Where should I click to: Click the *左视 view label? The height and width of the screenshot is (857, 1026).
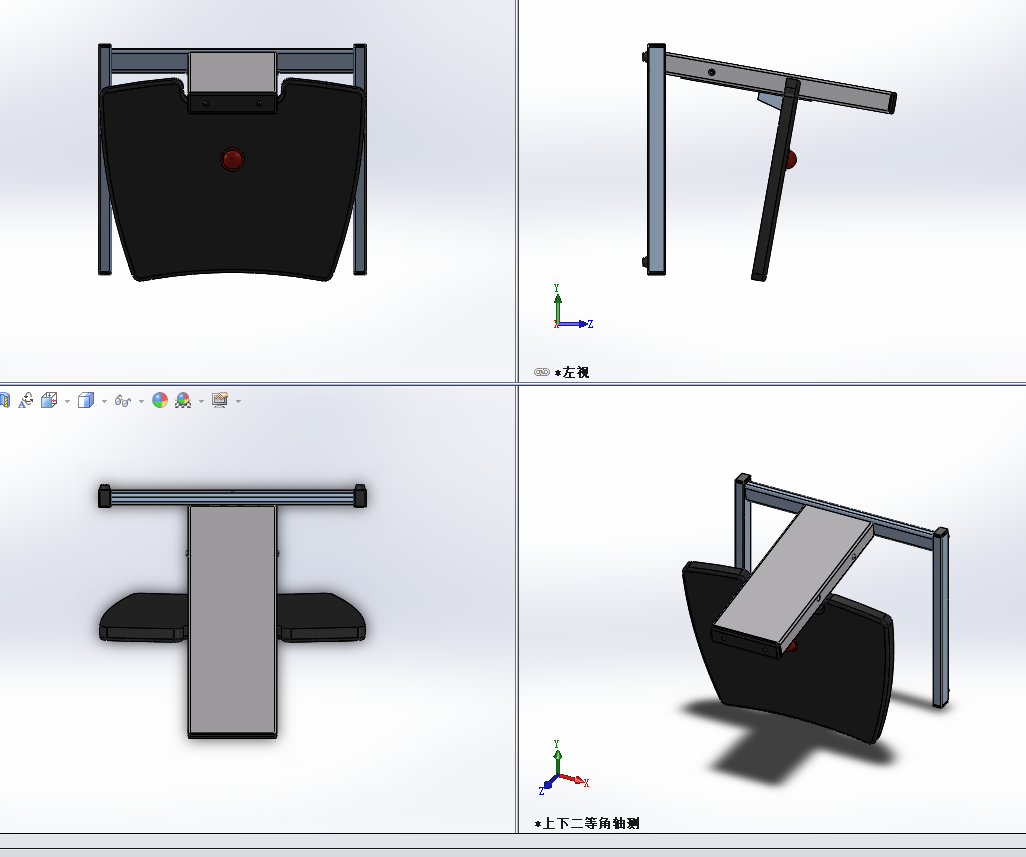point(572,372)
